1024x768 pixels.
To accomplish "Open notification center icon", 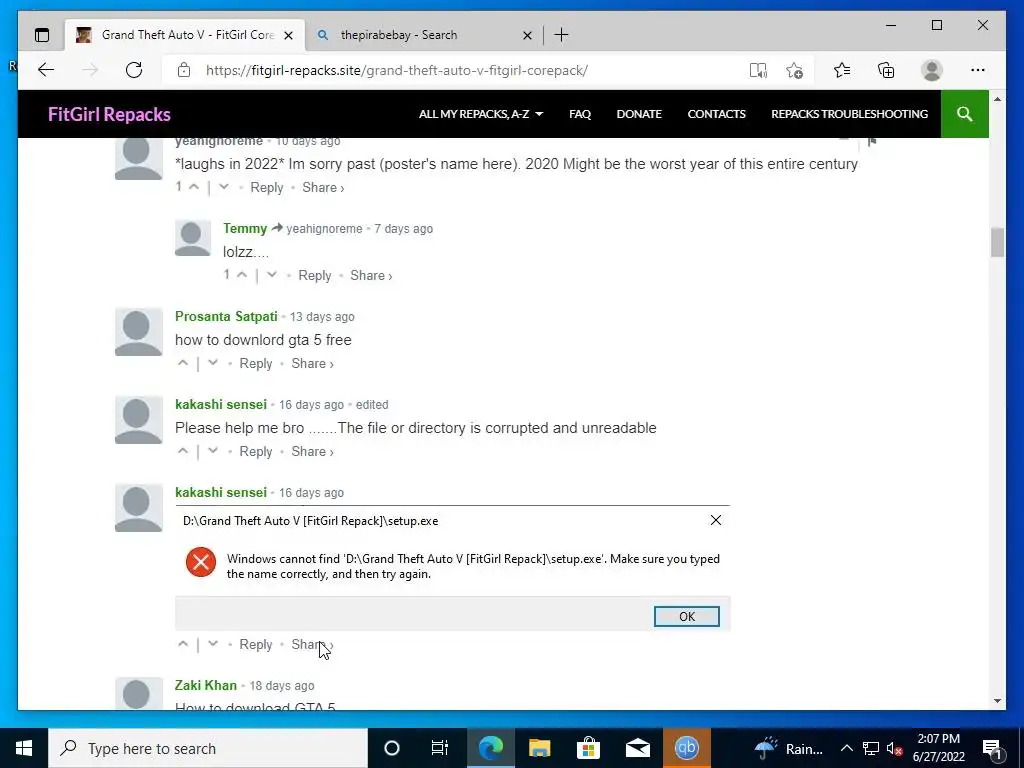I will click(x=991, y=748).
